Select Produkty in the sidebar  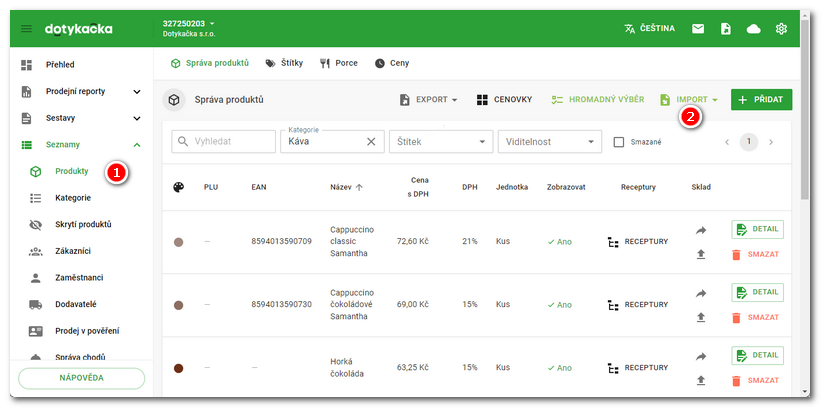point(72,171)
